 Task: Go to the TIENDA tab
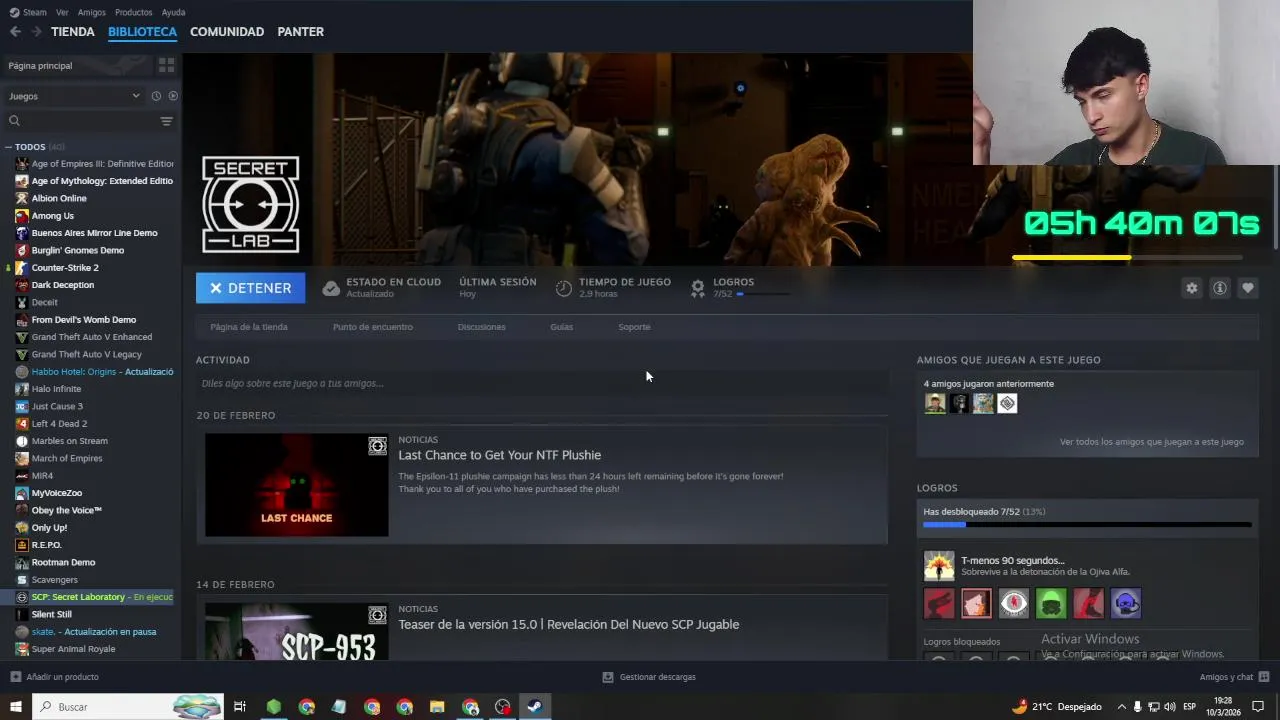click(x=73, y=32)
